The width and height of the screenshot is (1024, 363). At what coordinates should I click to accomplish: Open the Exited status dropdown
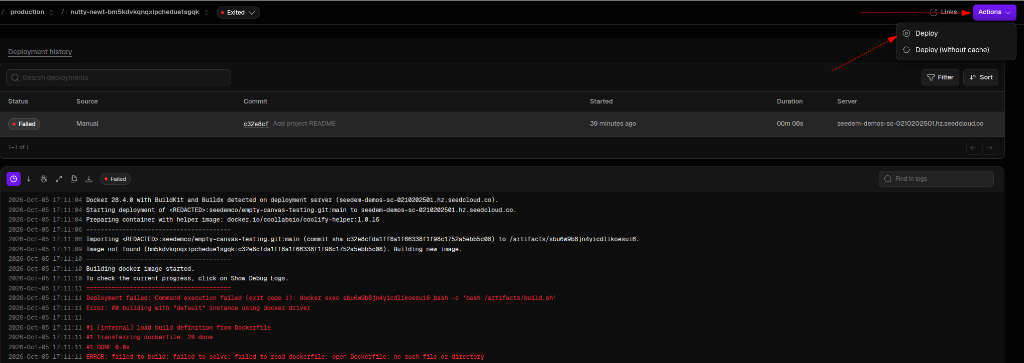click(238, 12)
